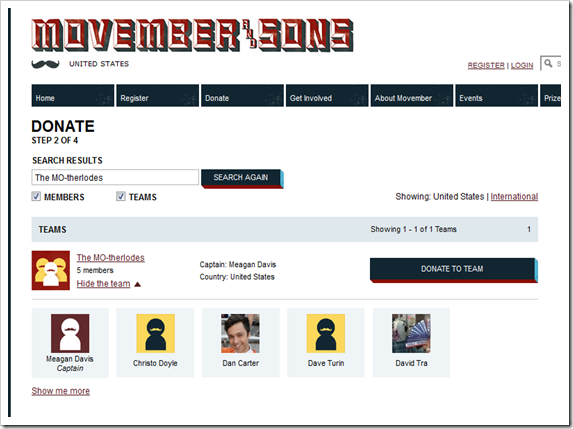Open David Tra's profile photo
This screenshot has width=573, height=429.
coord(411,333)
